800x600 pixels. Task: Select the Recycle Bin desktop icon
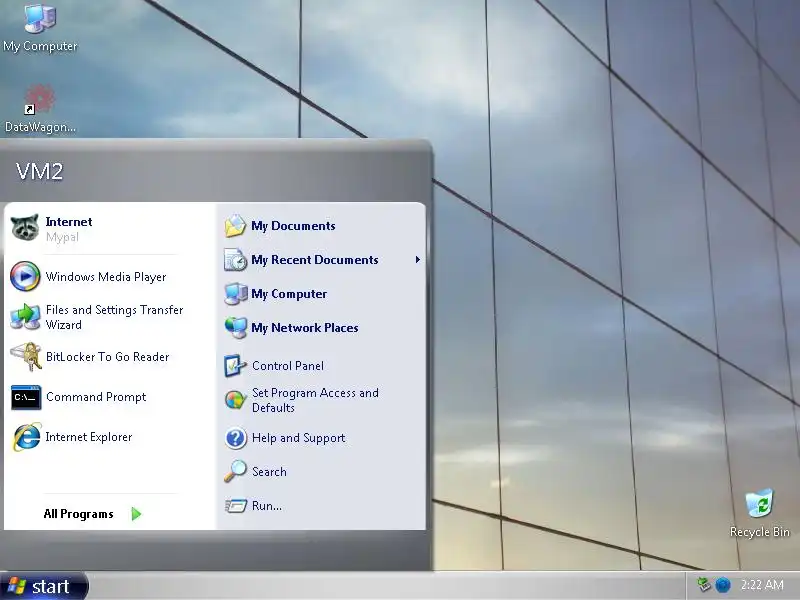[759, 504]
